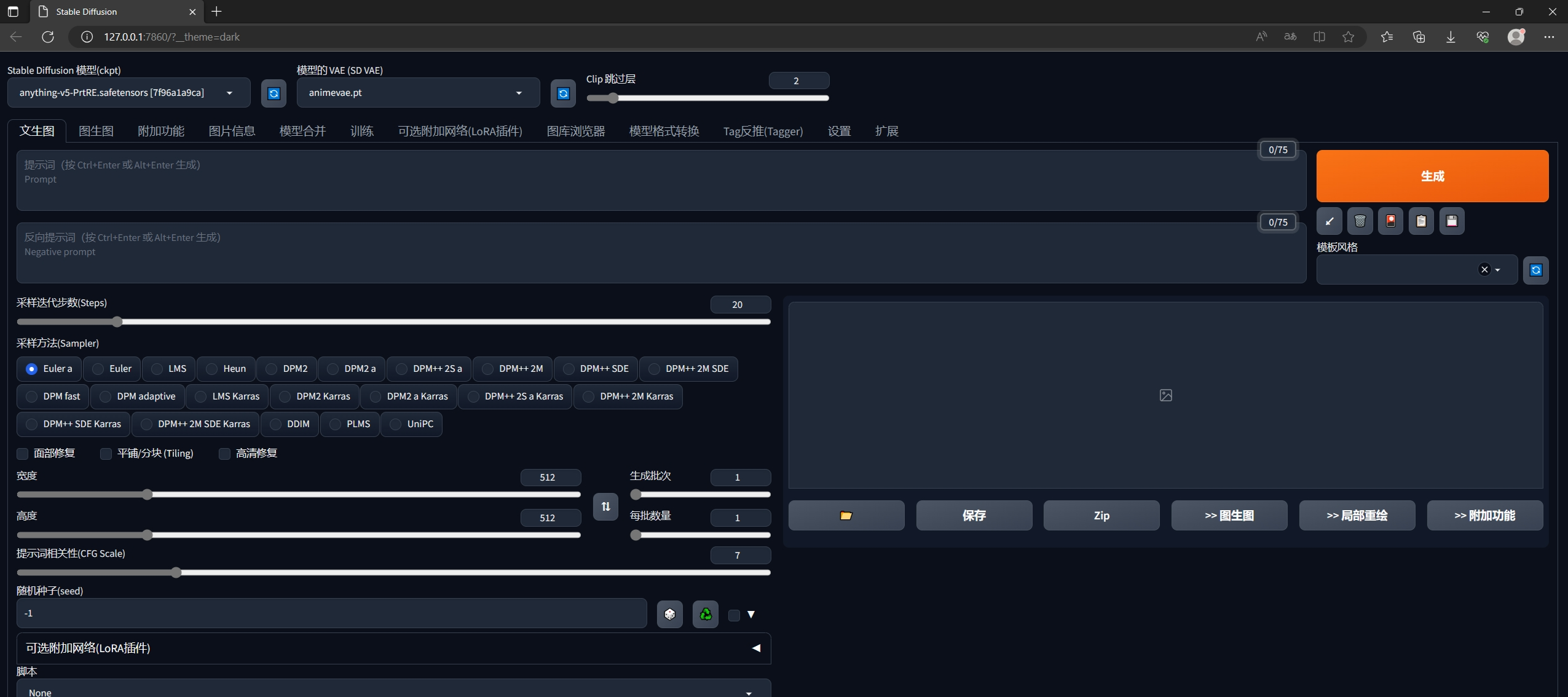Screen dimensions: 1568x697
Task: Adjust the CFG Scale slider
Action: tap(393, 573)
